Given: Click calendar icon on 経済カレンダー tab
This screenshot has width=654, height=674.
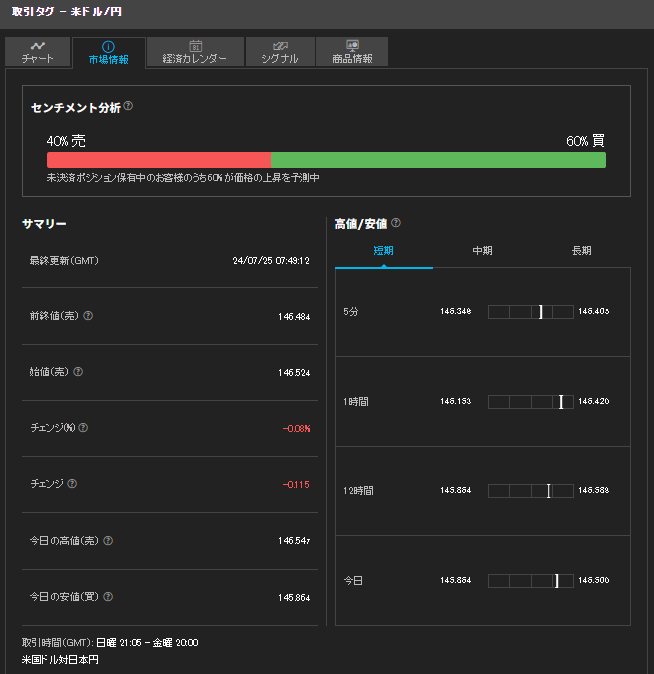Looking at the screenshot, I should (196, 46).
